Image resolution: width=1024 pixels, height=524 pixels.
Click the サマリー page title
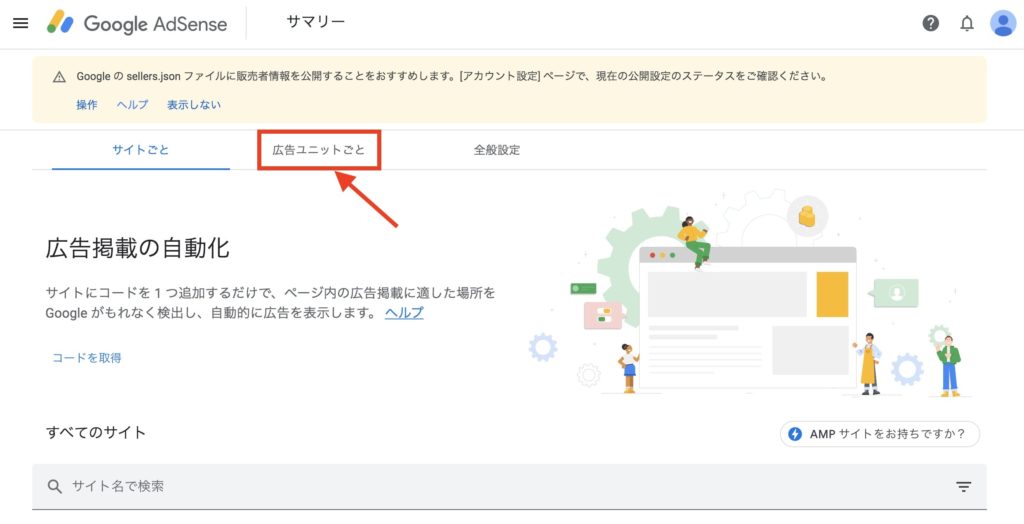(315, 22)
